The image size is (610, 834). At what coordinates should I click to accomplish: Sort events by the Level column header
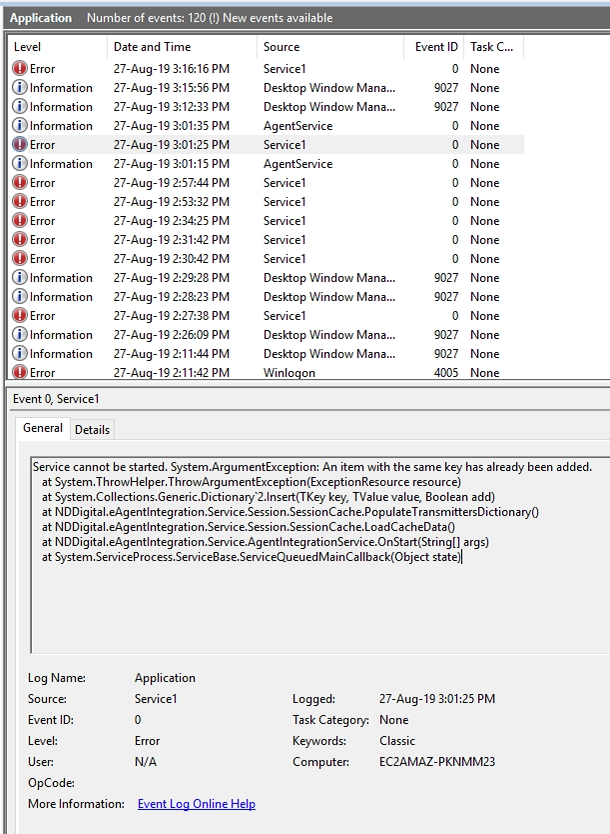[x=56, y=47]
